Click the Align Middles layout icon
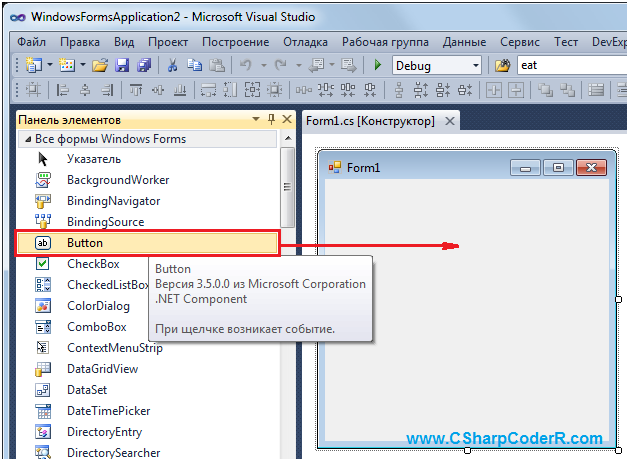This screenshot has width=629, height=461. point(158,90)
